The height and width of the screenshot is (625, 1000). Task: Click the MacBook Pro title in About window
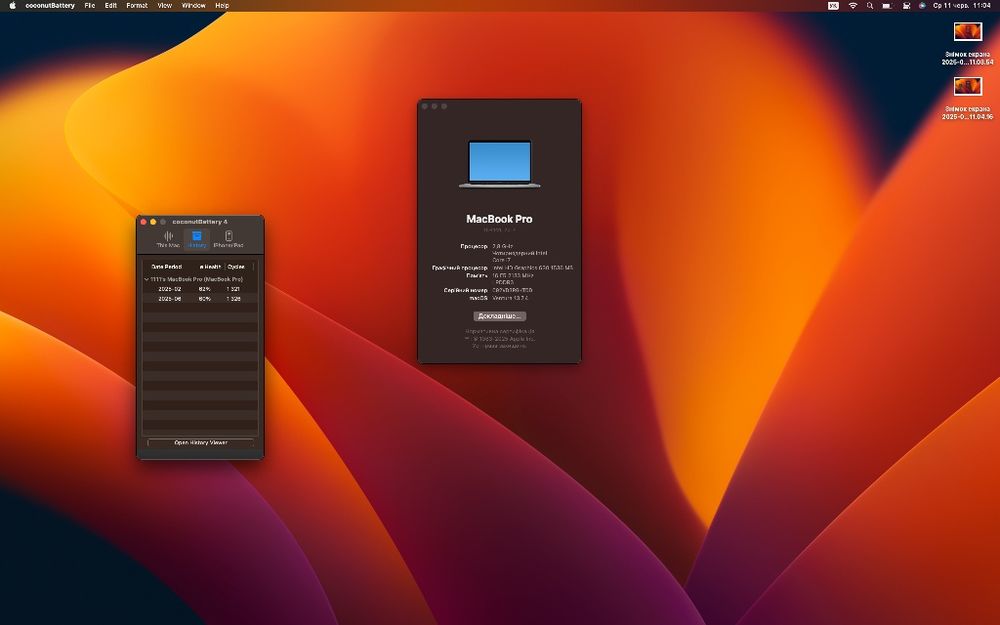click(x=499, y=219)
